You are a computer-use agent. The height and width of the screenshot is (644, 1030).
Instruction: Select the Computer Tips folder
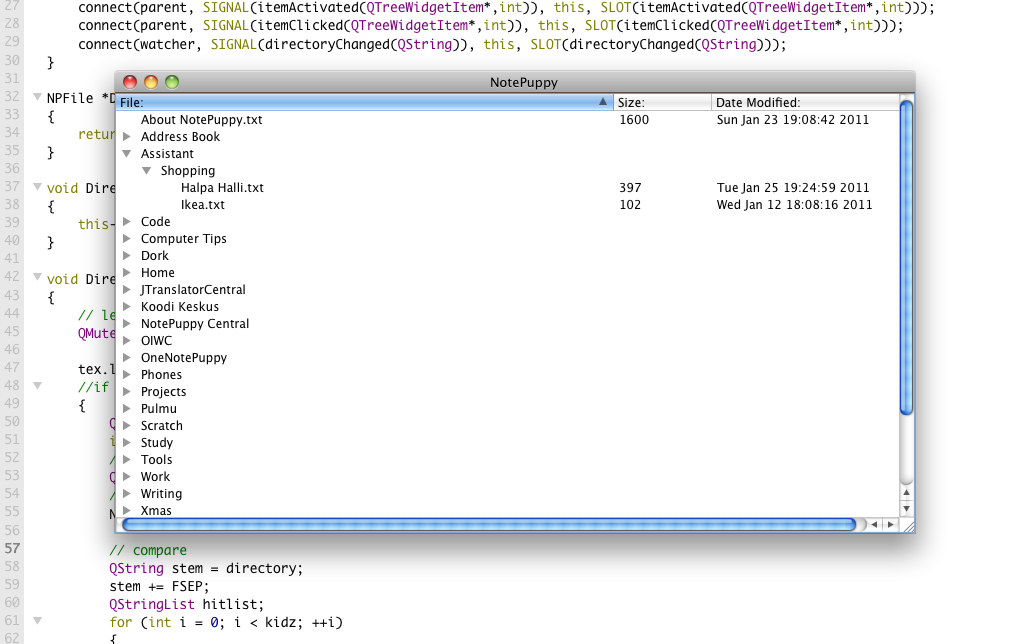(183, 239)
